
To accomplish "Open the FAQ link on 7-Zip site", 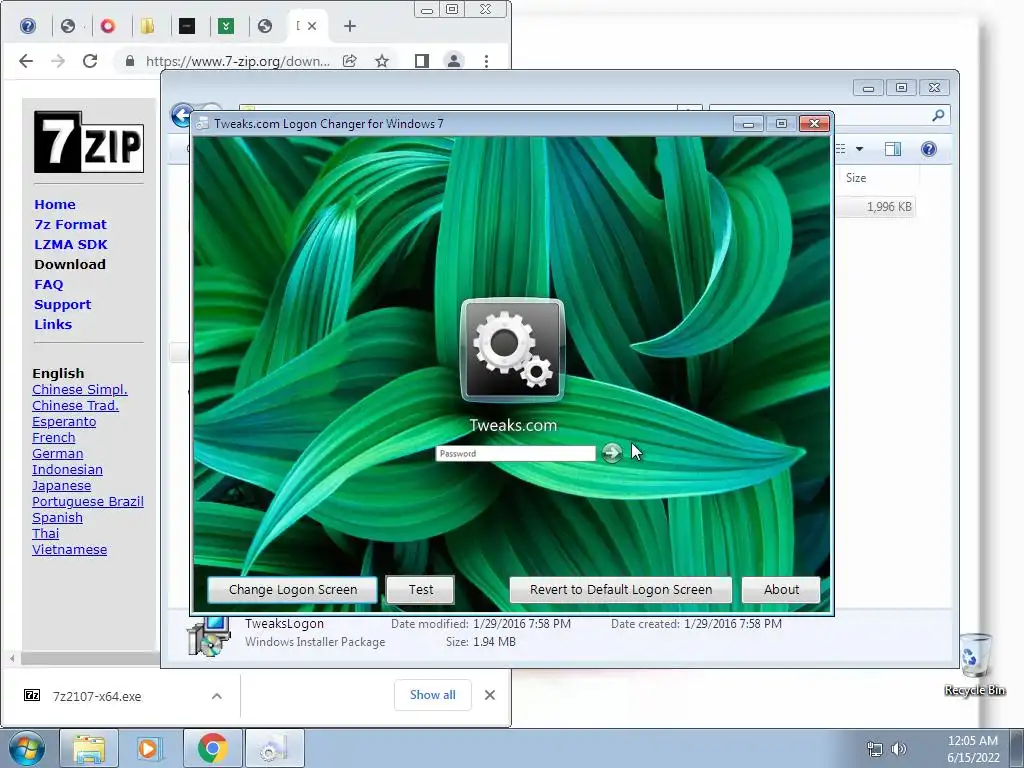I will (x=48, y=285).
